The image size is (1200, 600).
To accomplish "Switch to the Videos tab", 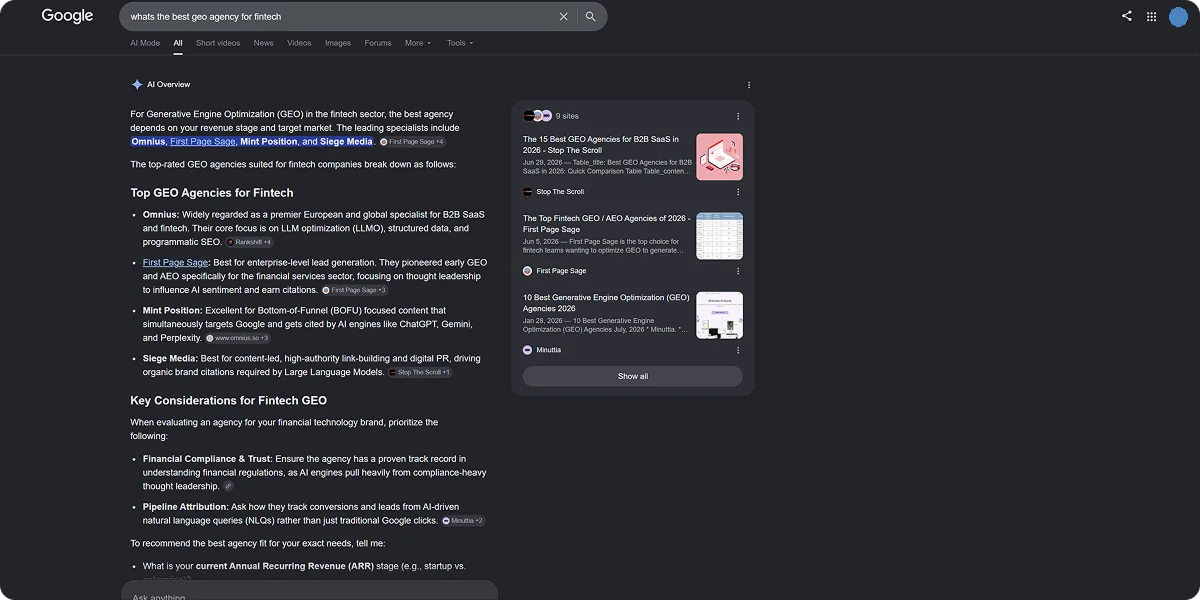I will point(299,43).
